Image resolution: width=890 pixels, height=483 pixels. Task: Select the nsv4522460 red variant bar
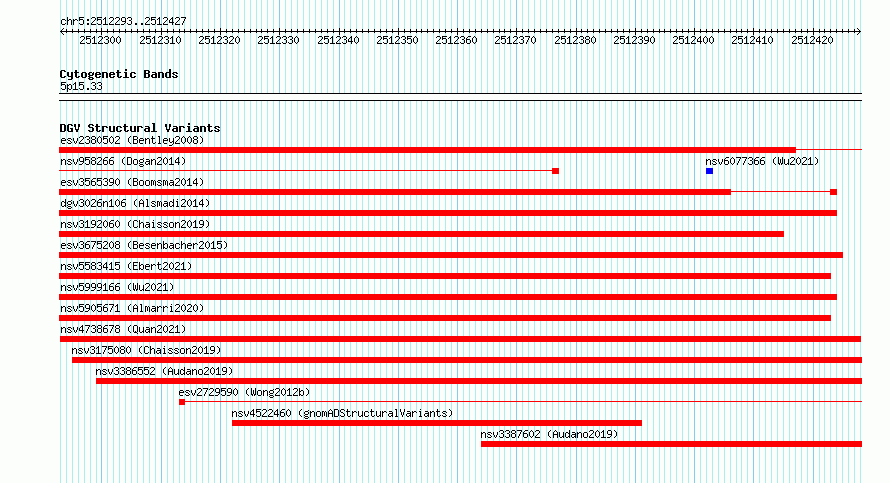coord(437,423)
